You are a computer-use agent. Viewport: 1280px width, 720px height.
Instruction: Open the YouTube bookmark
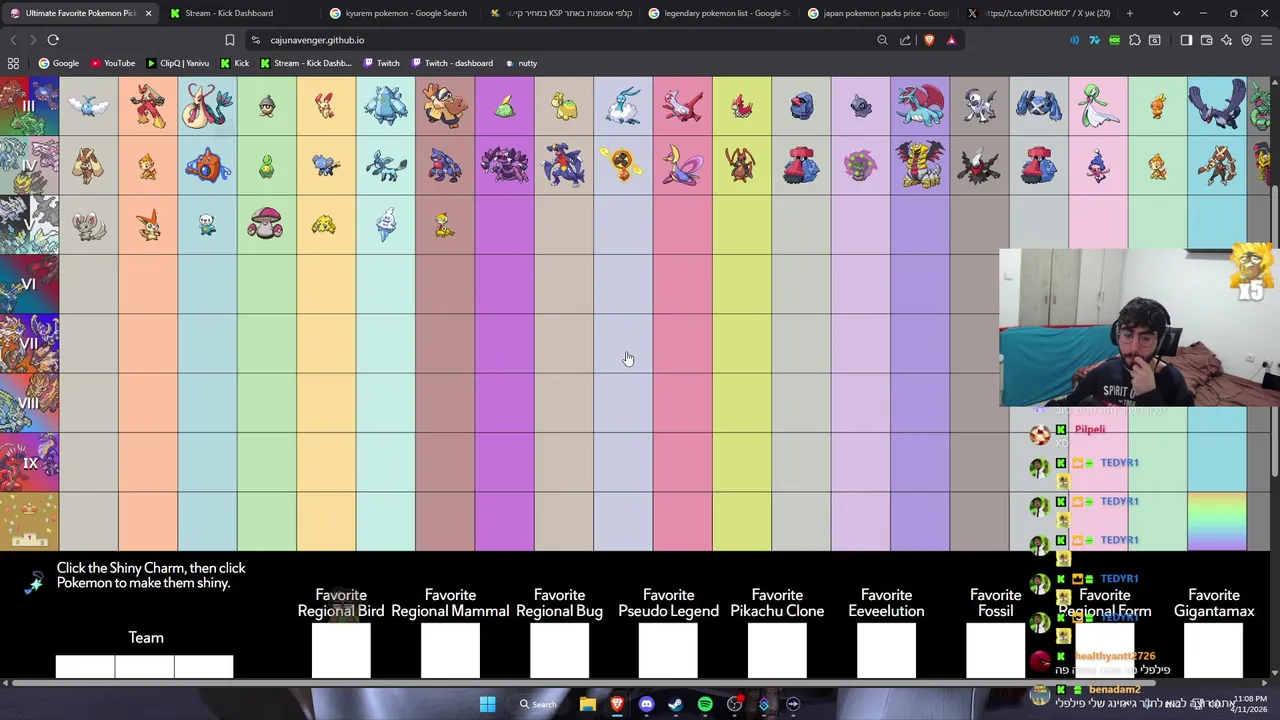(x=113, y=63)
